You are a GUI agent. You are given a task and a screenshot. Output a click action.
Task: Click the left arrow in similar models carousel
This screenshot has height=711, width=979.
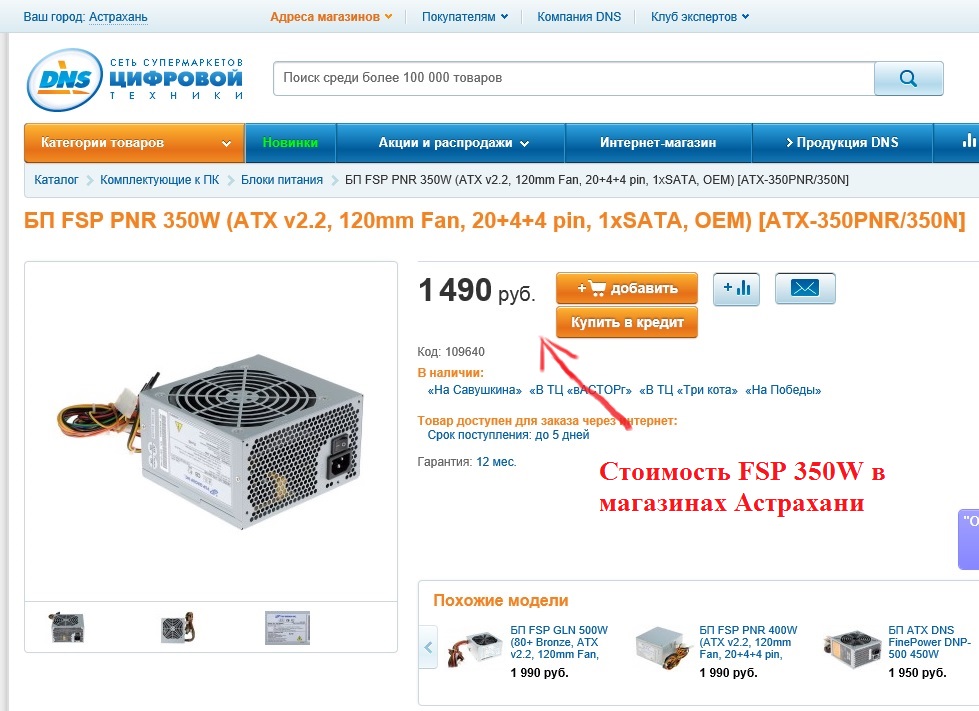[428, 647]
